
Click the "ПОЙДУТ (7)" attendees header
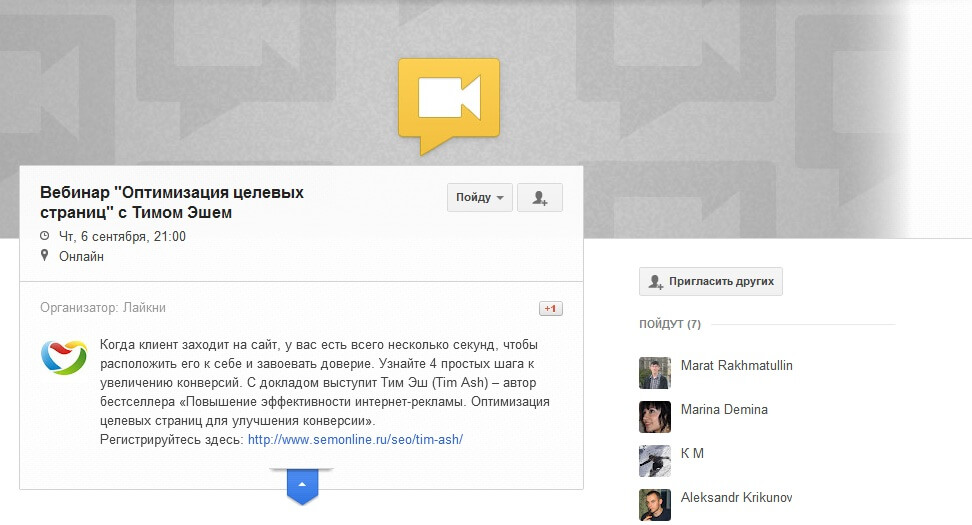click(670, 325)
